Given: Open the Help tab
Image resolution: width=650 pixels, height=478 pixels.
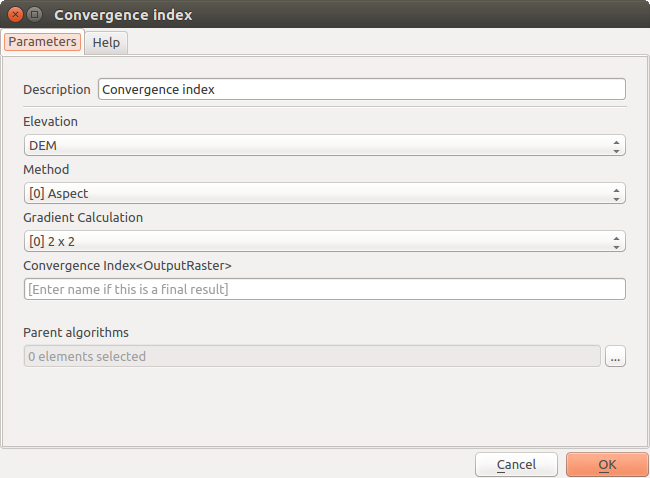Looking at the screenshot, I should click(106, 43).
